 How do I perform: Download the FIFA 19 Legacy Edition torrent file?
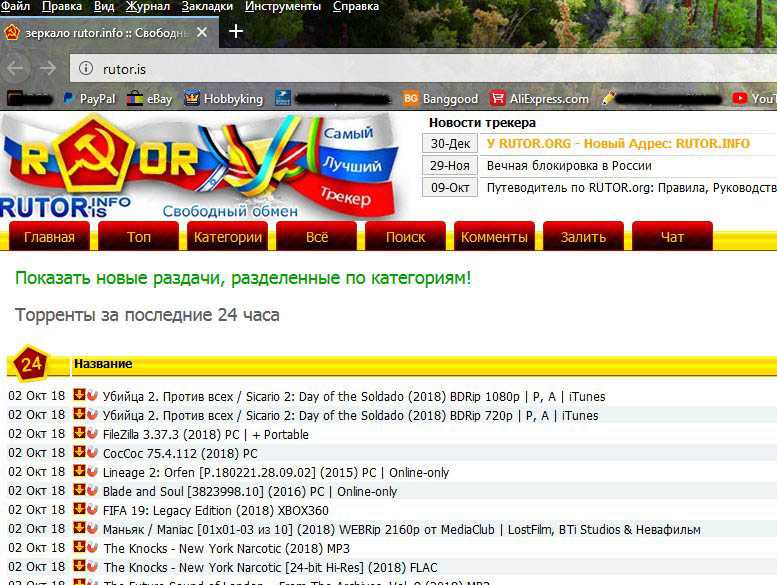click(79, 510)
